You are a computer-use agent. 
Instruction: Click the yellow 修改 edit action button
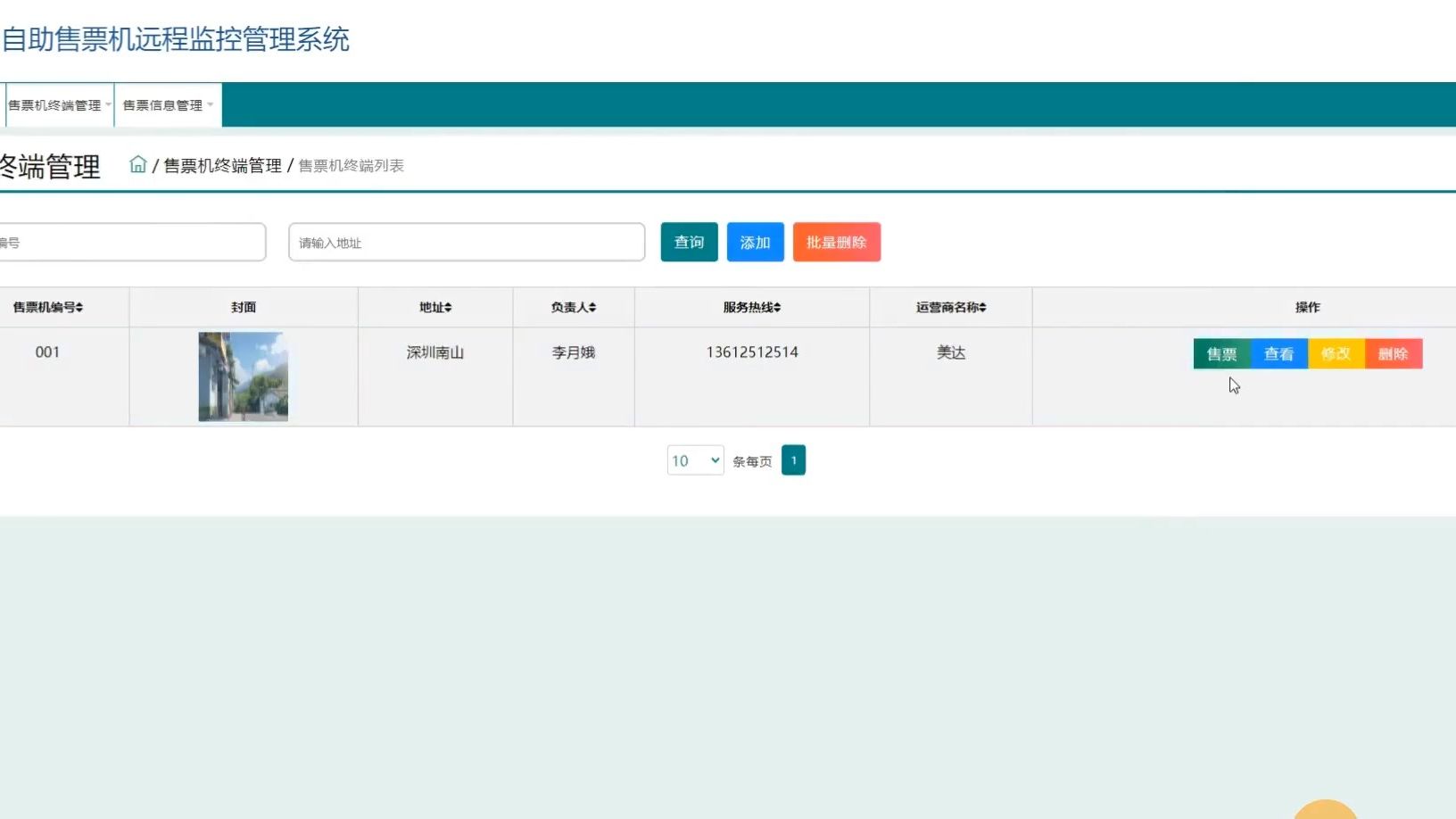1336,353
